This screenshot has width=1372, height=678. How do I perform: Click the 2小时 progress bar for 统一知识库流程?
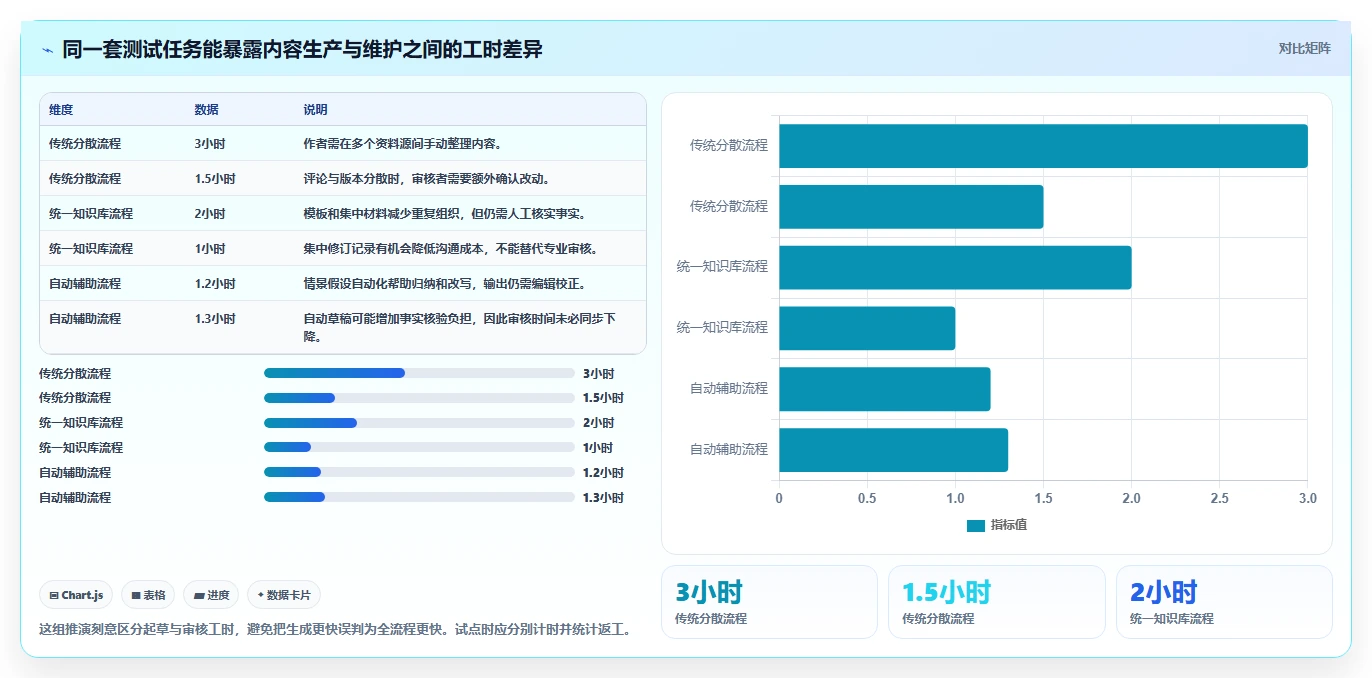419,423
